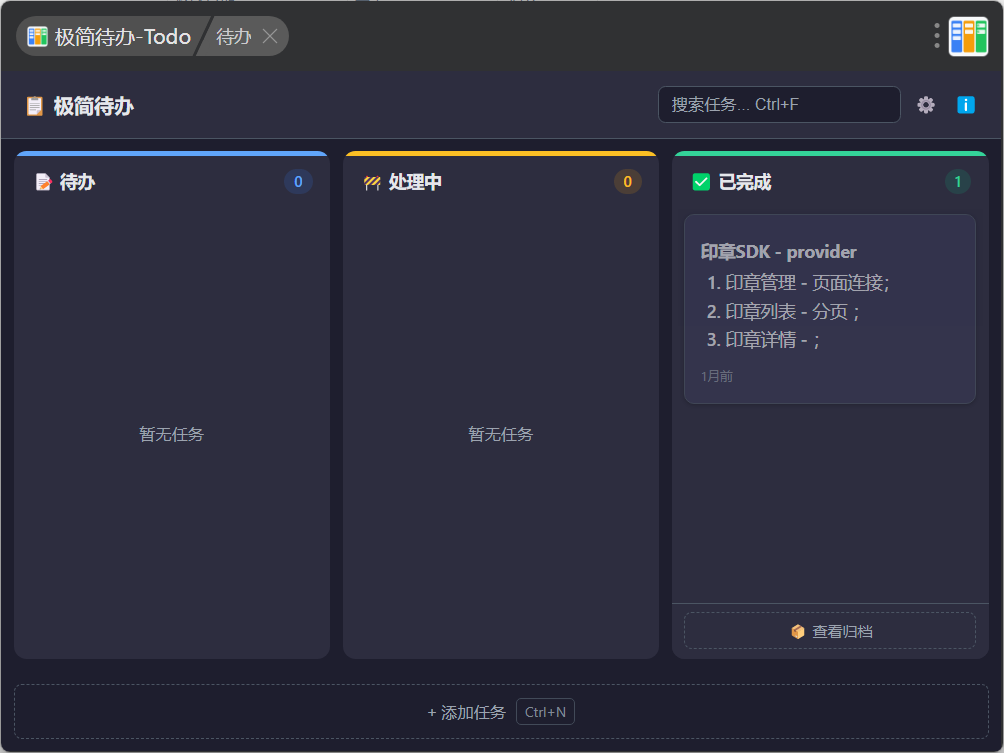Click the colorful Todo app logo at top right

click(x=968, y=36)
